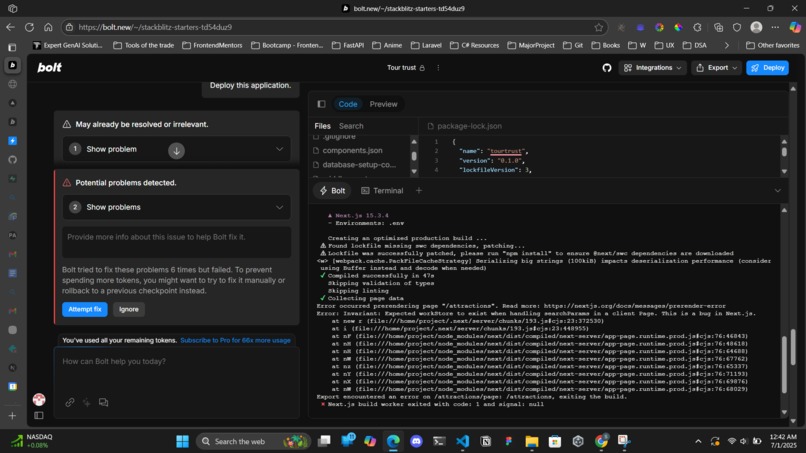Screen dimensions: 806x453
Task: Open File Explorer from taskbar
Action: [x=532, y=441]
